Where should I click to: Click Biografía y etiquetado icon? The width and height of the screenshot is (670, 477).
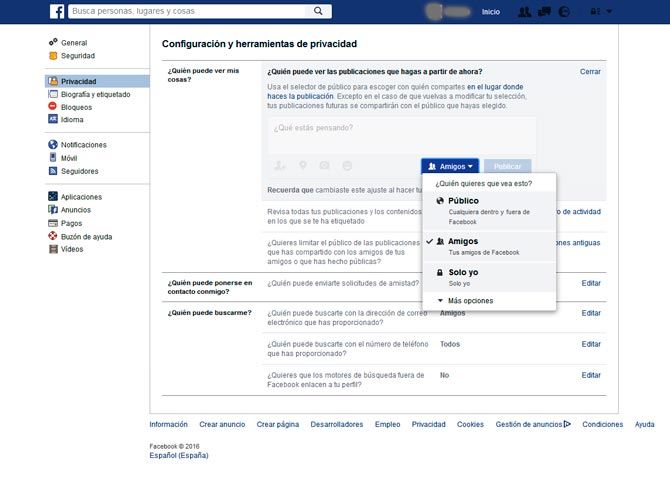coord(53,94)
